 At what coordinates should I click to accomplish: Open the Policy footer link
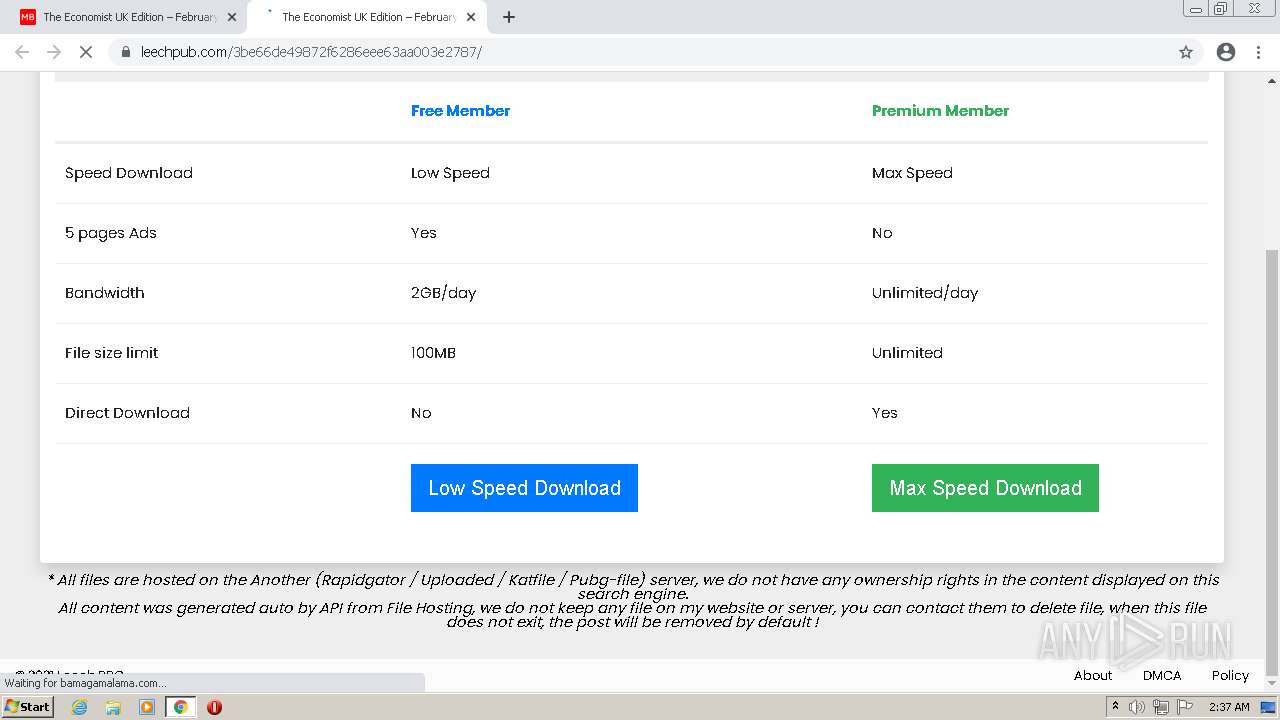pyautogui.click(x=1230, y=676)
